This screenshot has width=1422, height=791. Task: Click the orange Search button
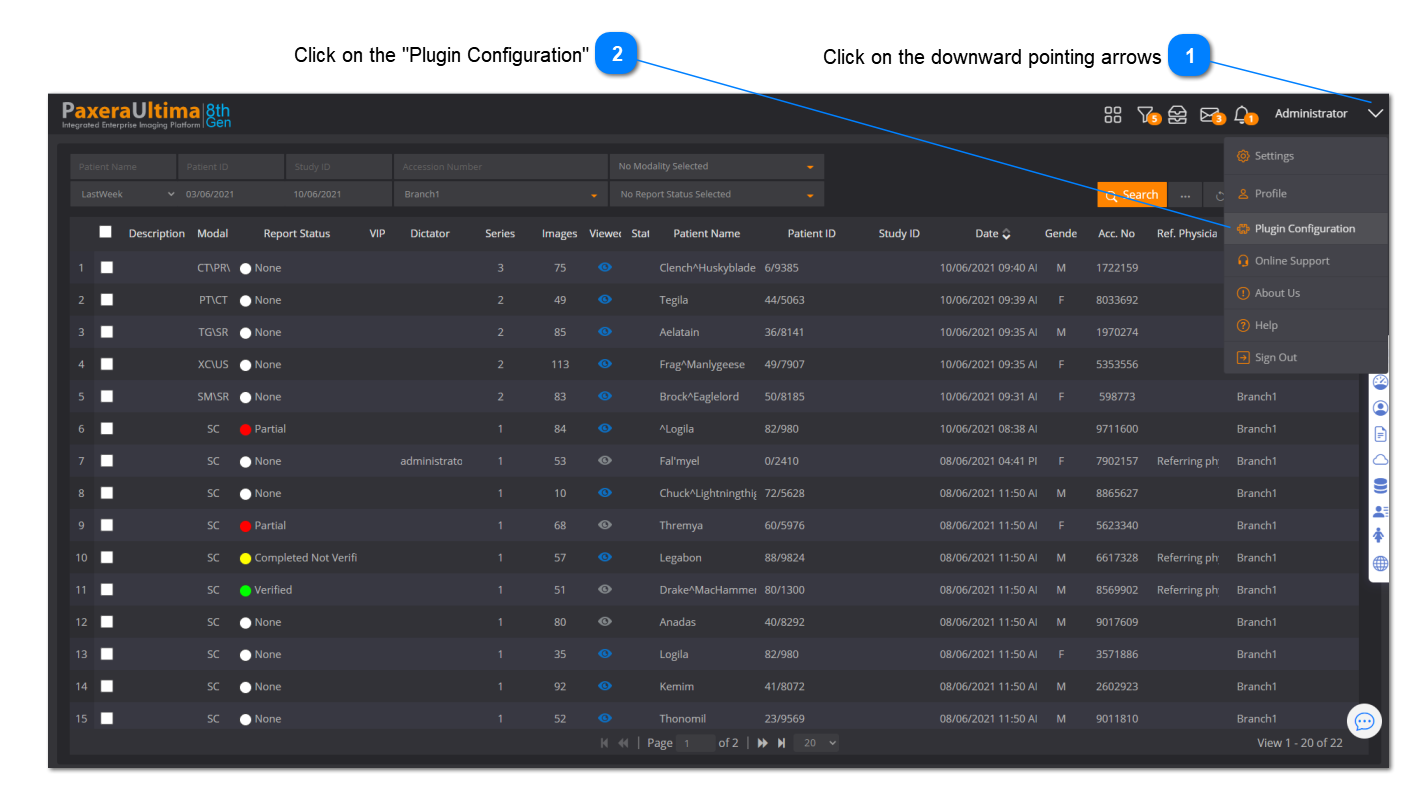1132,195
